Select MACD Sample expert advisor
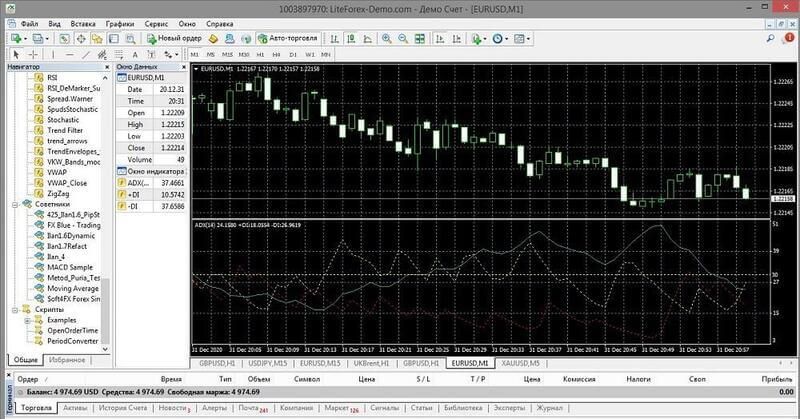Viewport: 800px width, 419px height. coord(70,267)
